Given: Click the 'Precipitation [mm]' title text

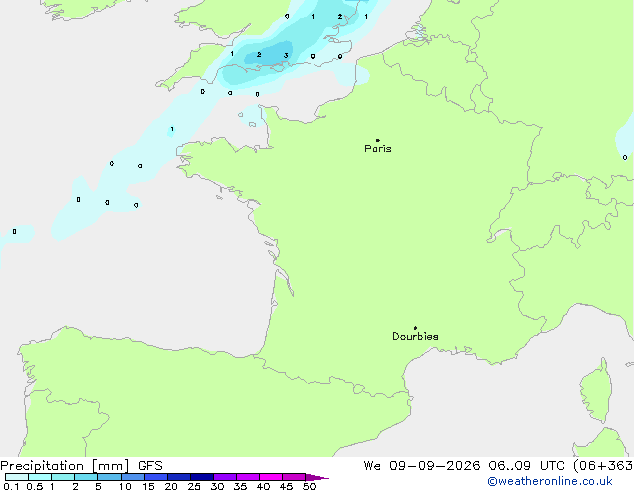Looking at the screenshot, I should (65, 466).
